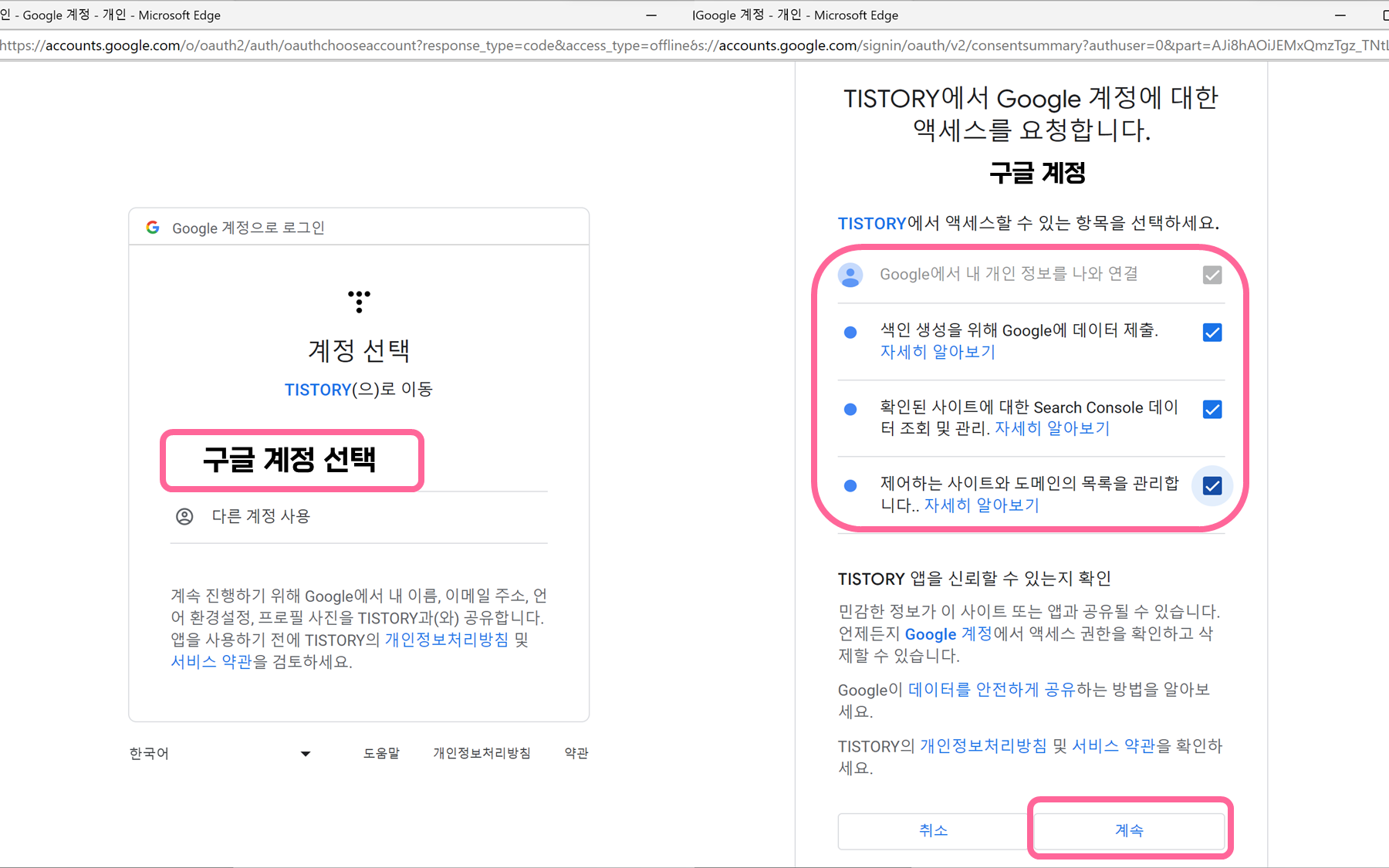Minimize the right Edge window
1389x868 pixels.
[1340, 15]
